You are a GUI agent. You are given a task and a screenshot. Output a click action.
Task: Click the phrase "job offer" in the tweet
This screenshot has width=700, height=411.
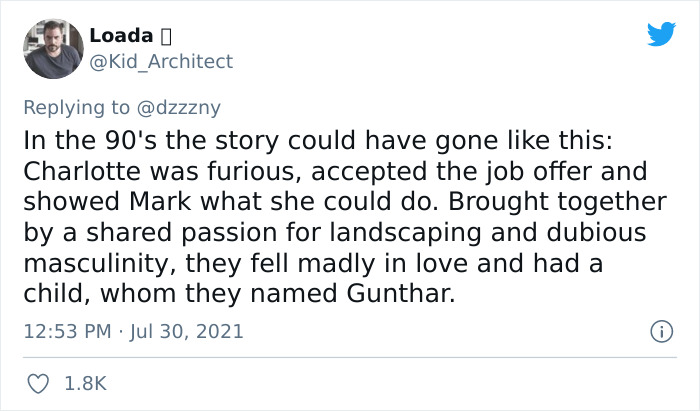[474, 170]
